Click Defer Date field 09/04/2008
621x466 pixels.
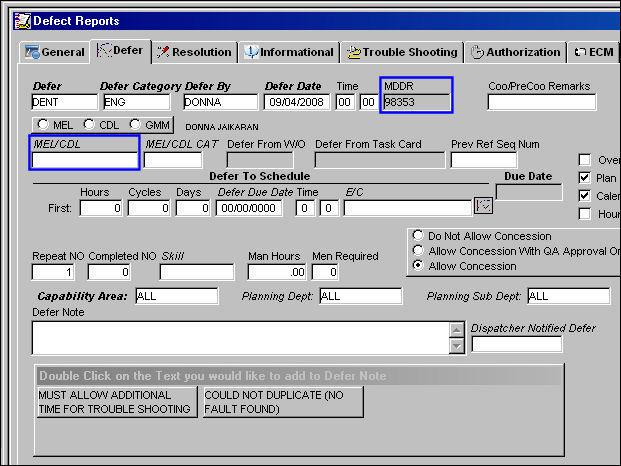tap(297, 102)
